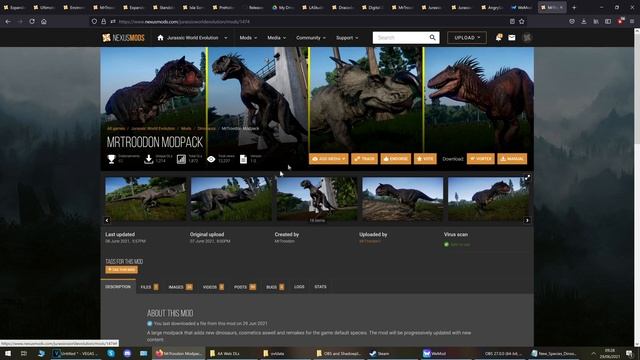Click the browser Back arrow
The height and width of the screenshot is (360, 640).
pos(8,21)
